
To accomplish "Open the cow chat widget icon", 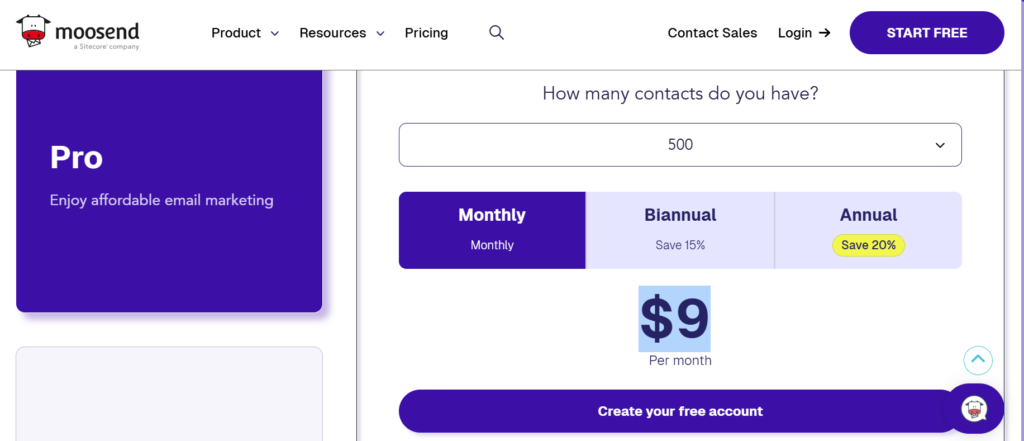I will [974, 409].
